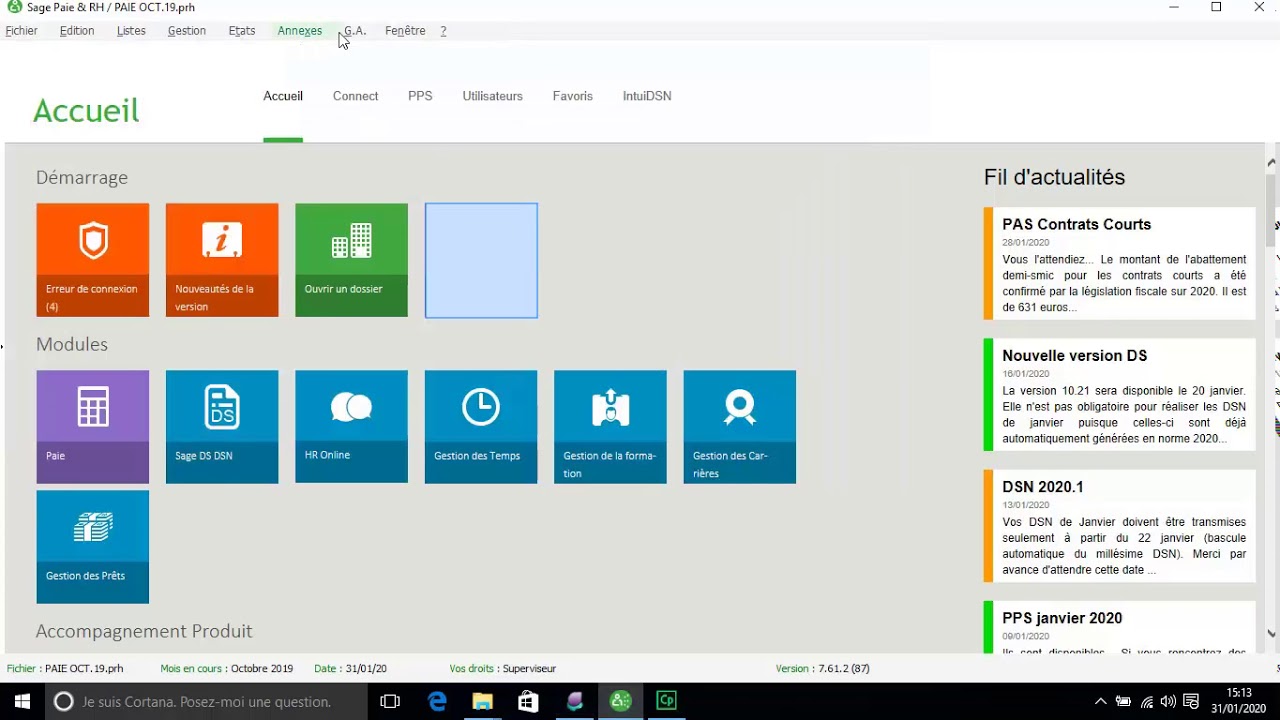This screenshot has height=720, width=1280.
Task: Launch Microsoft Edge from the taskbar
Action: pos(437,702)
